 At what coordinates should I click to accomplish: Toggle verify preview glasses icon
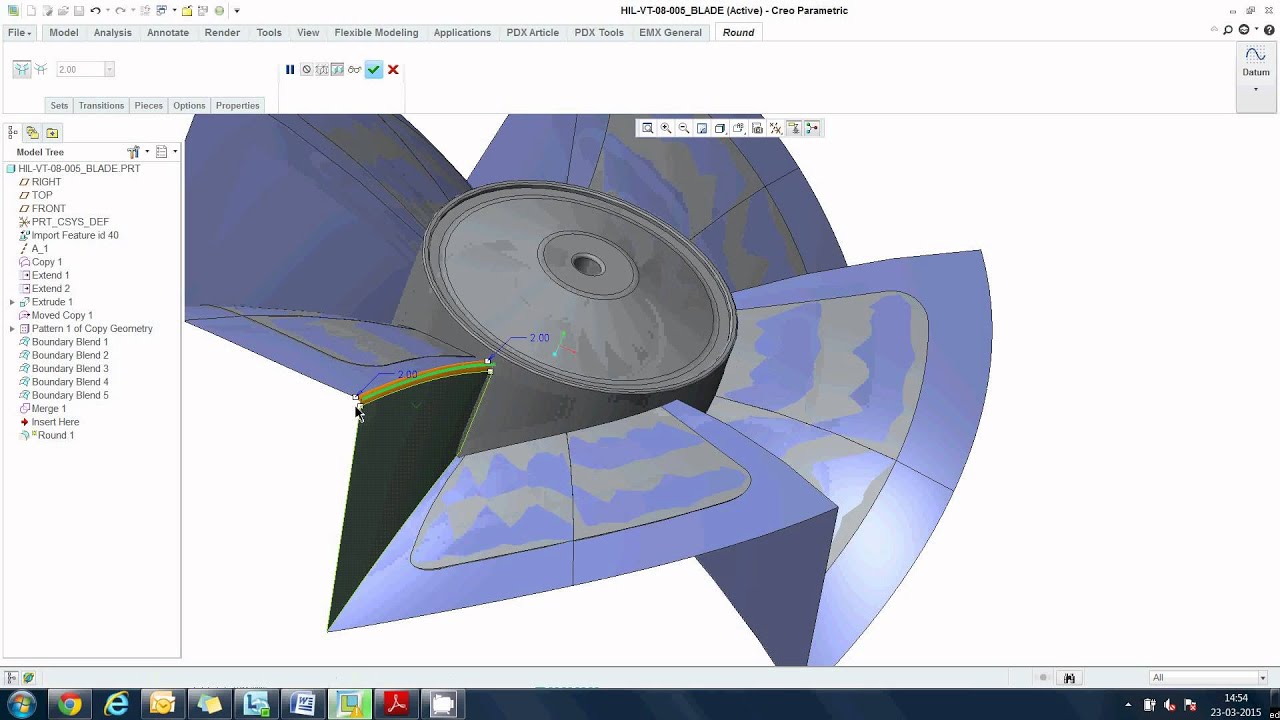point(354,70)
